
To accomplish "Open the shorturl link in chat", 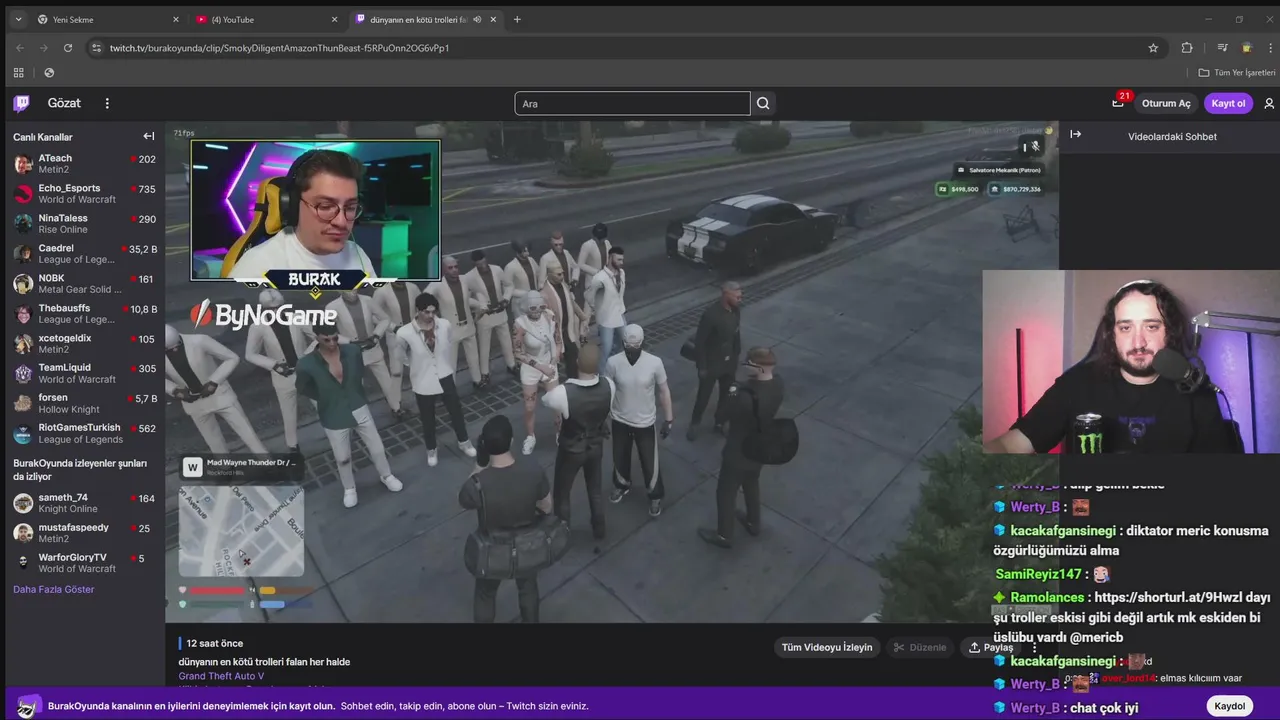I will coord(1169,597).
